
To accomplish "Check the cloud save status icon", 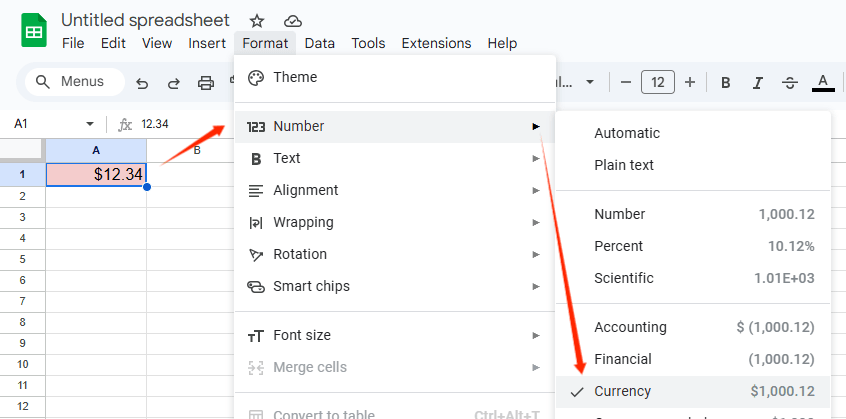I will [292, 21].
